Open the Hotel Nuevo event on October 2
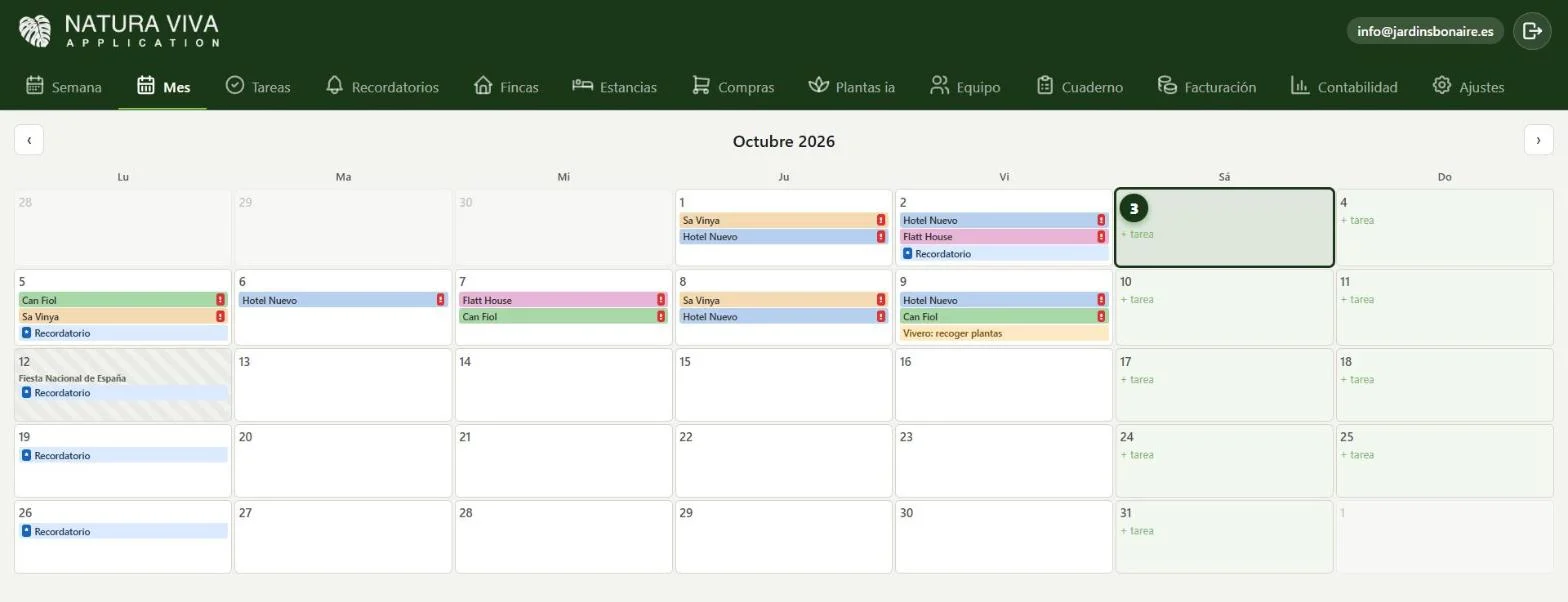The height and width of the screenshot is (602, 1568). pyautogui.click(x=1003, y=220)
